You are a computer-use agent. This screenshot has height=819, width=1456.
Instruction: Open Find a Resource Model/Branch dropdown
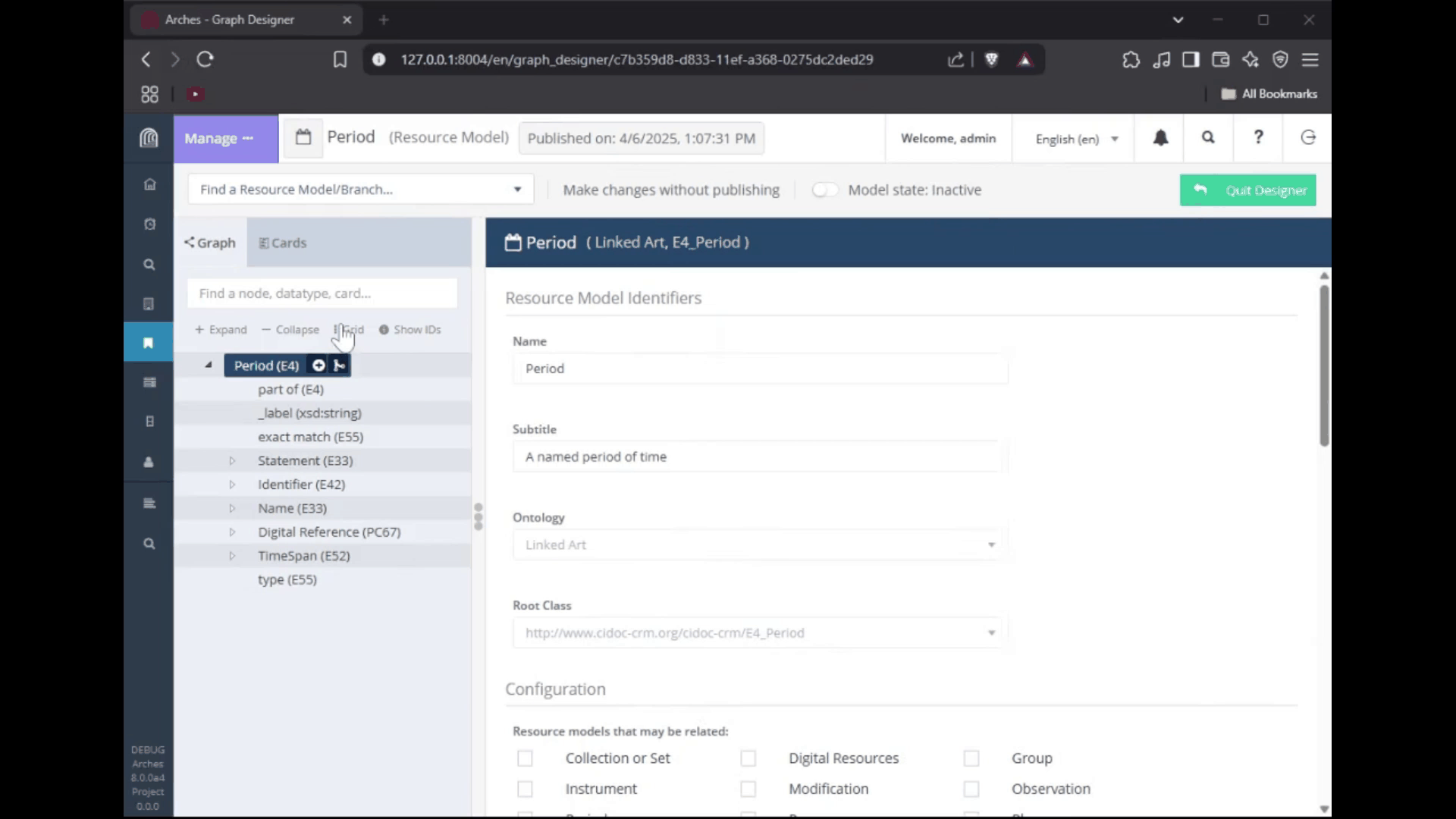point(361,190)
